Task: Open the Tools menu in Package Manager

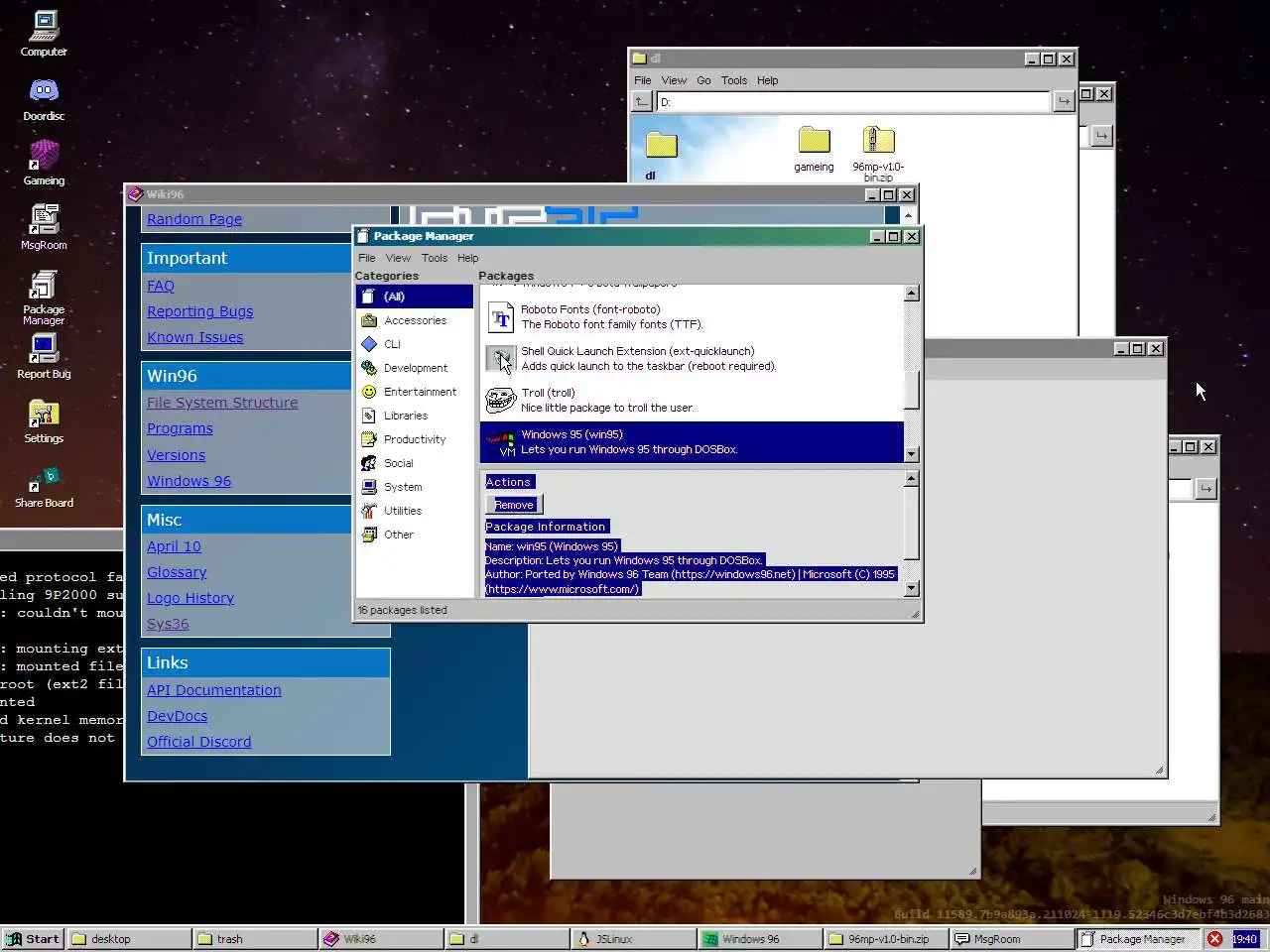Action: tap(435, 258)
